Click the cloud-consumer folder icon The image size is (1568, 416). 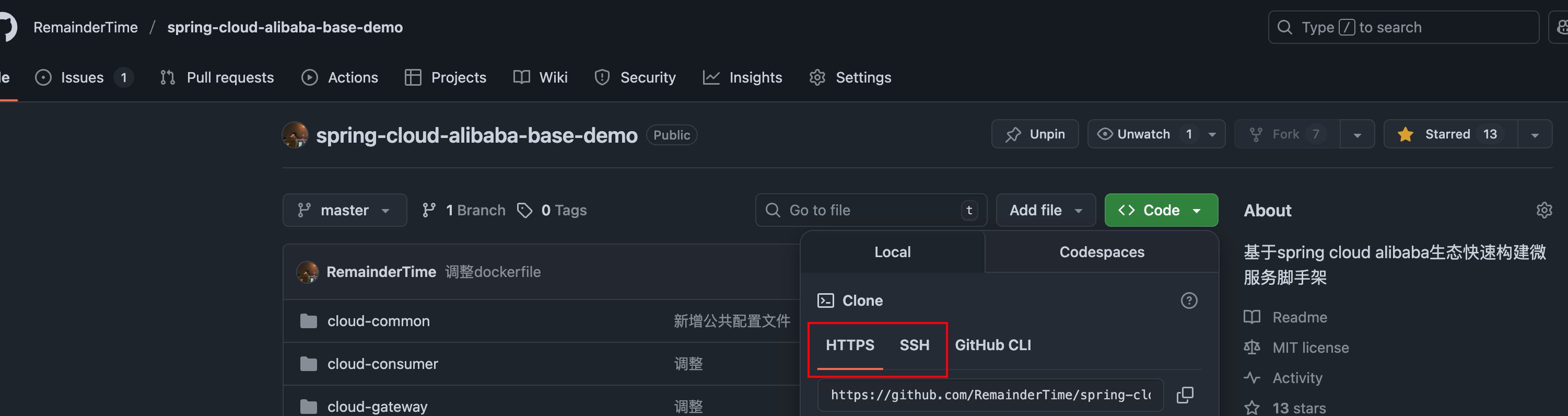pos(309,364)
